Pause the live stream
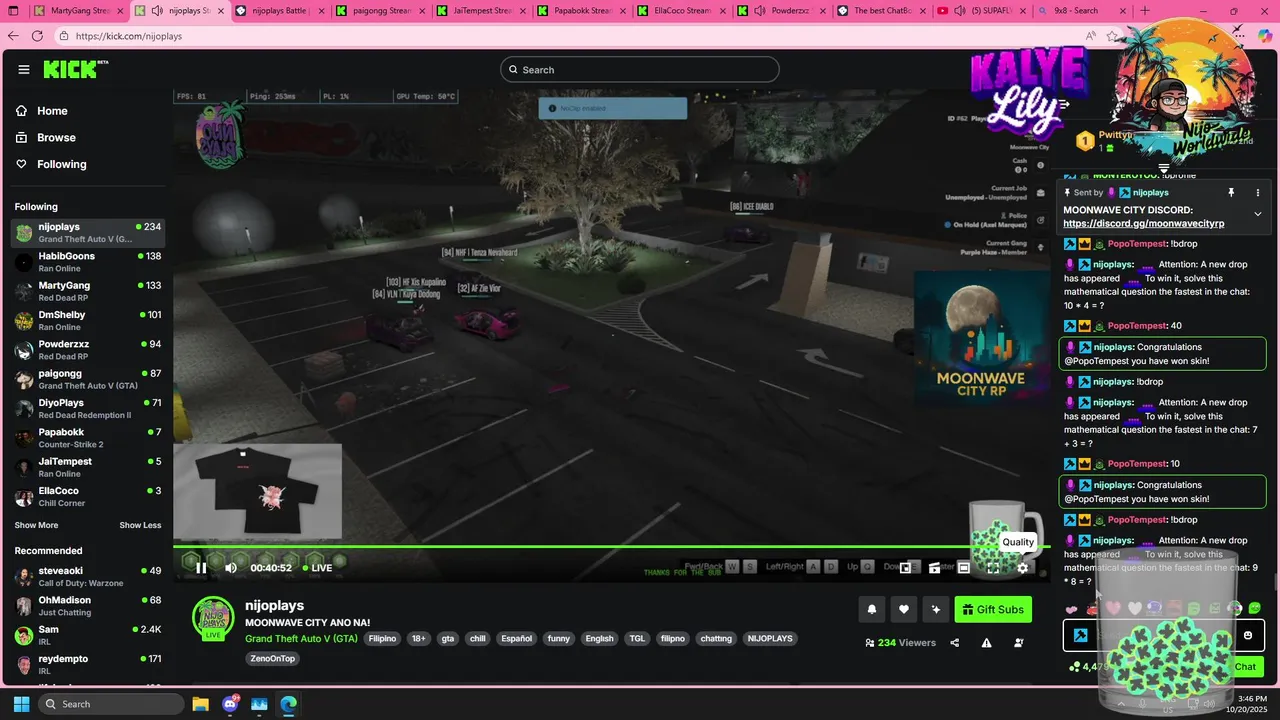Screen dimensions: 1280x720 (201, 568)
